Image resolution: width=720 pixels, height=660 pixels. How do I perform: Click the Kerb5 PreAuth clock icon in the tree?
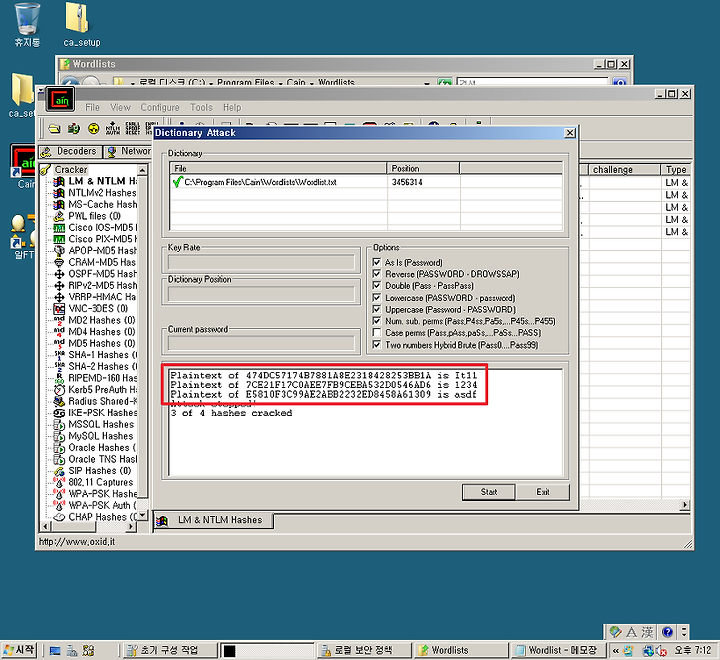(x=59, y=389)
